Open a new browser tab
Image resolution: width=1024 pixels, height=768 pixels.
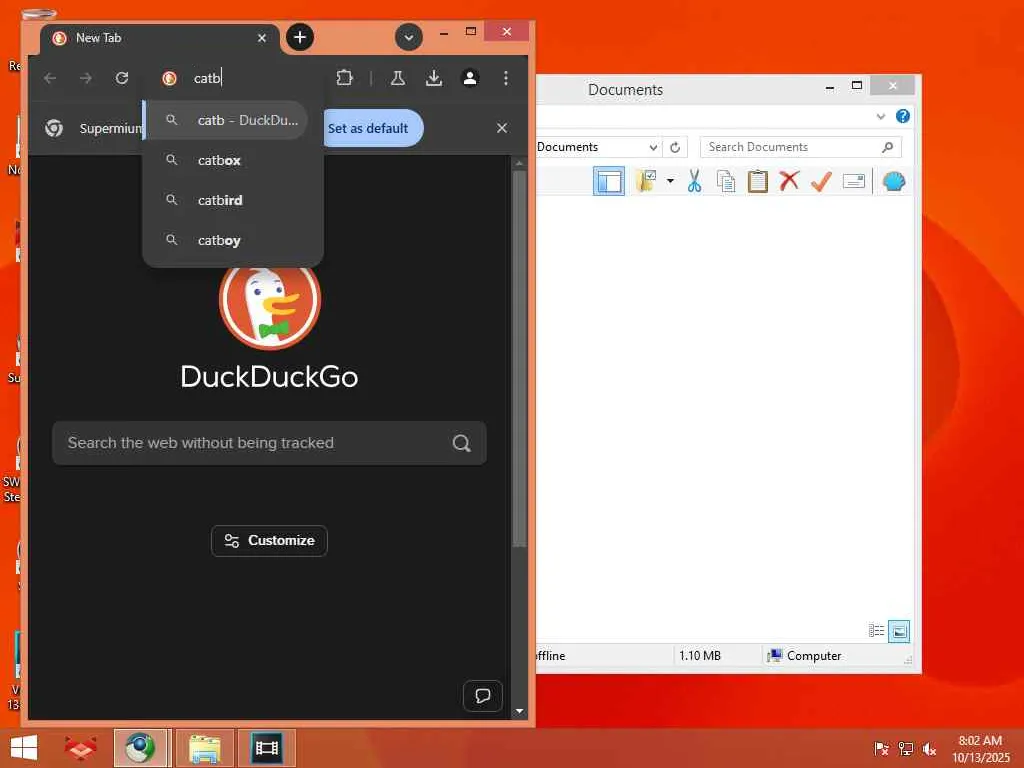click(x=300, y=37)
